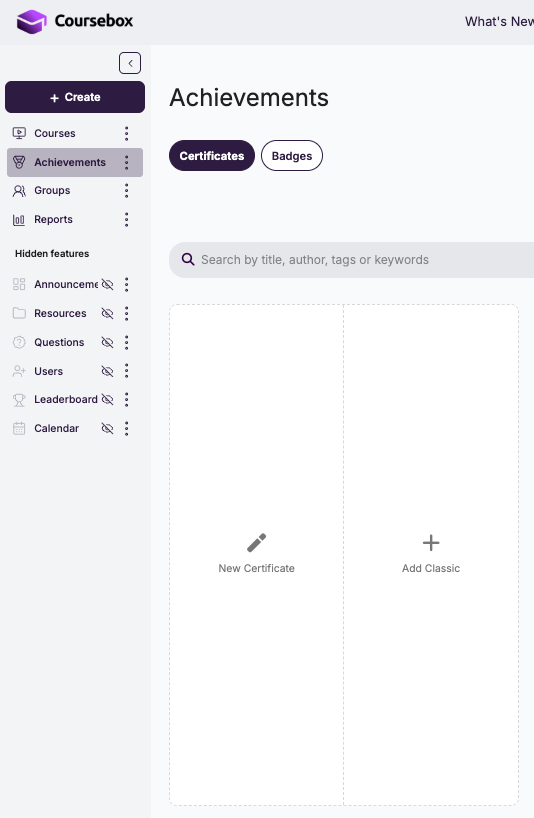Click the magnifier icon in search bar

188,259
